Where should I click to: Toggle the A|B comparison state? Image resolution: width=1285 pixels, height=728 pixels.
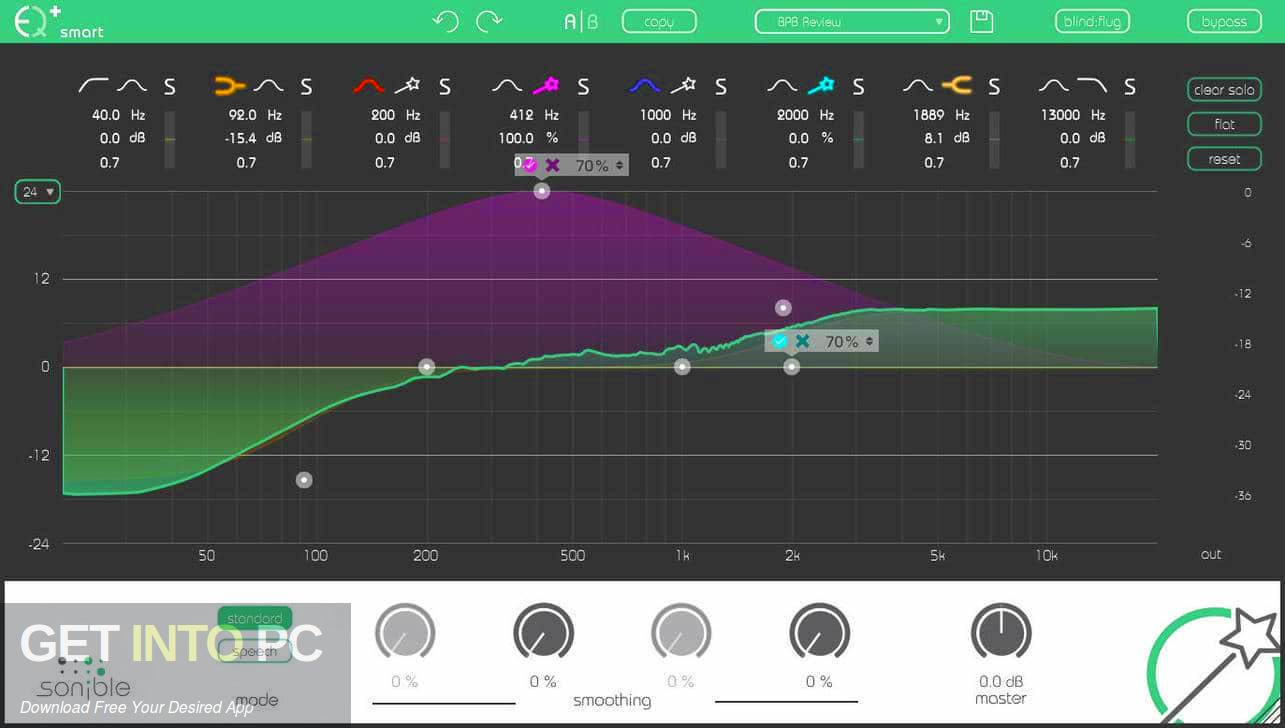581,21
